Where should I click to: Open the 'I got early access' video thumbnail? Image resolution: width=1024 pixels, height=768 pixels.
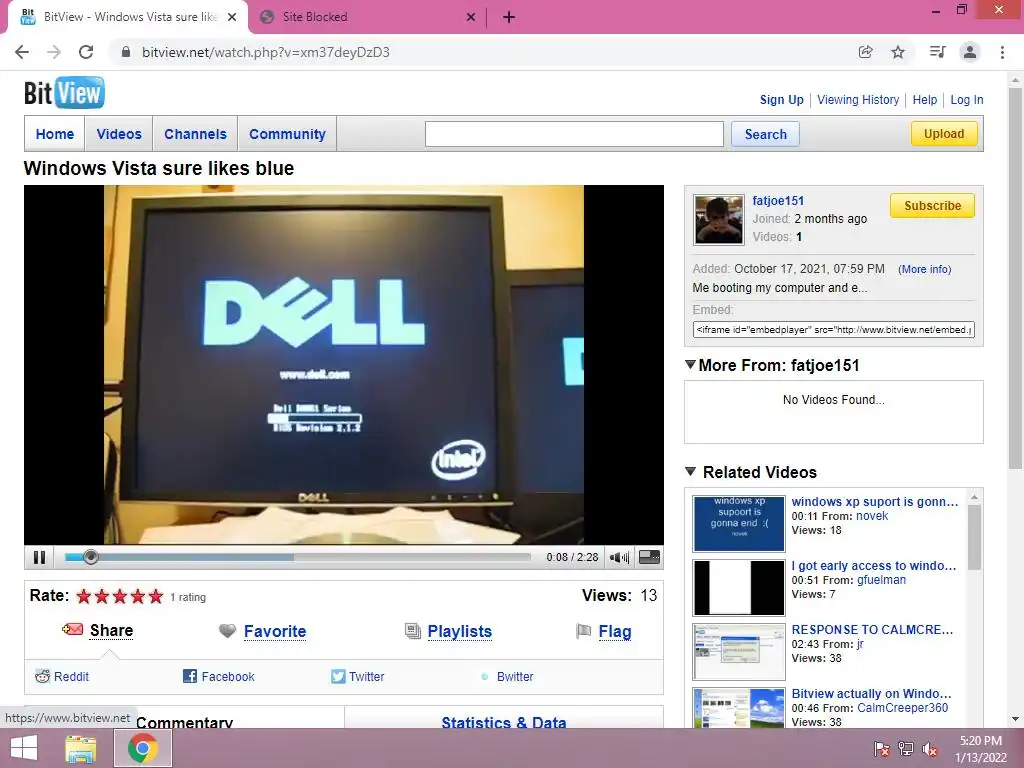pos(739,587)
